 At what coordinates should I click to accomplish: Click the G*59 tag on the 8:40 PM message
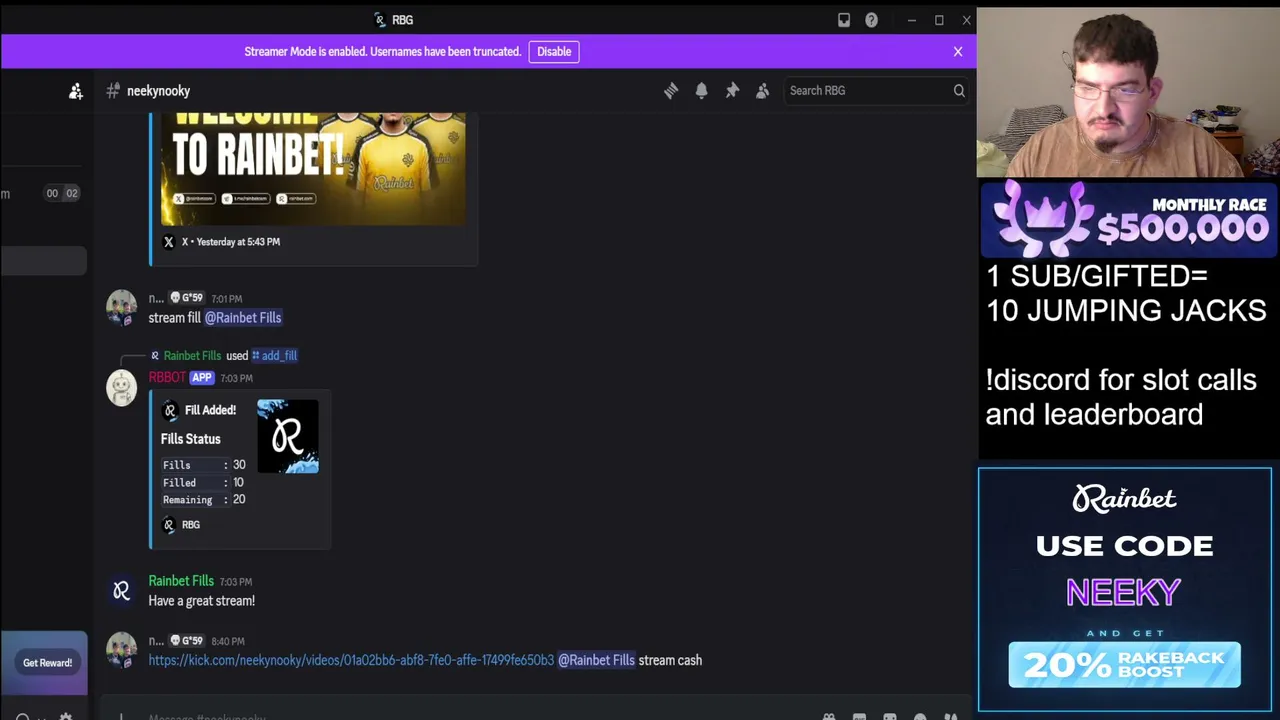pos(186,641)
